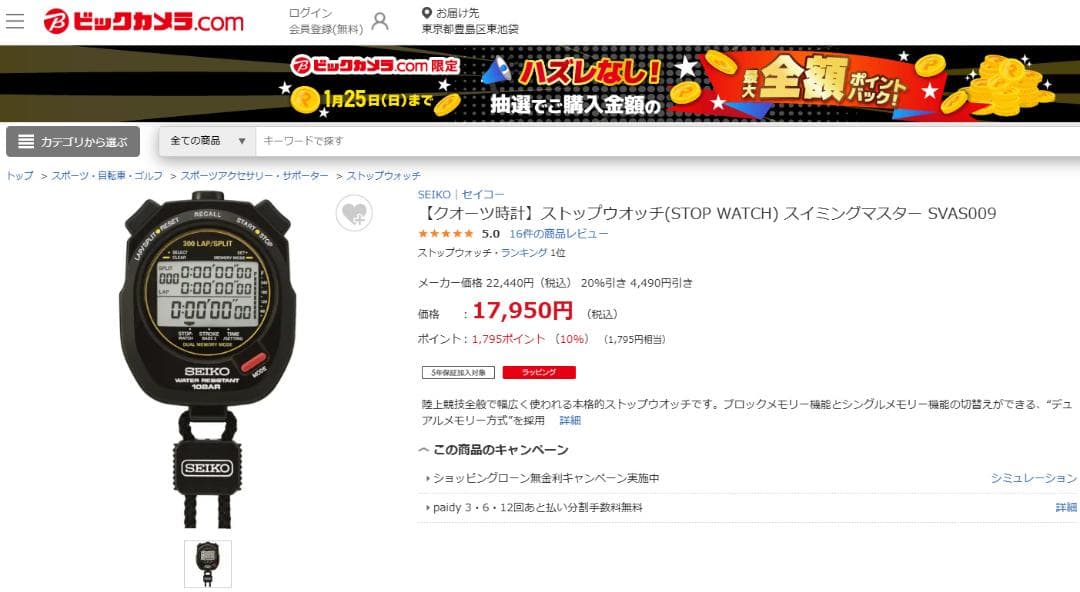
Task: Click the five-star rating icons
Action: tap(446, 234)
